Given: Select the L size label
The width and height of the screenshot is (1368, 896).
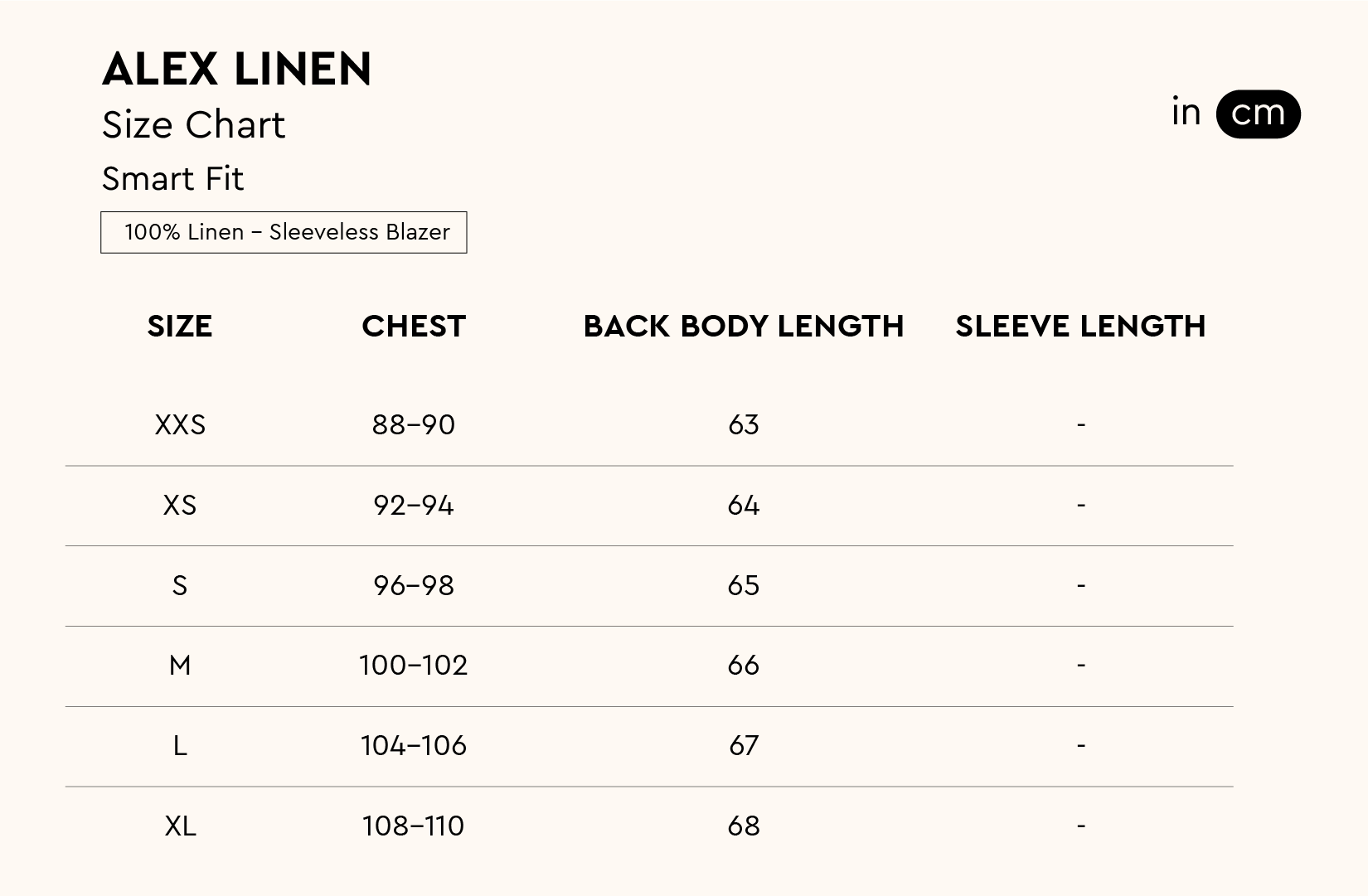Looking at the screenshot, I should click(x=180, y=746).
